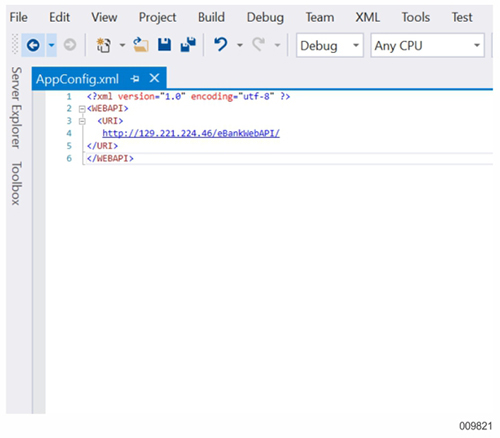Open the Server Explorer side panel
Viewport: 500px width, 438px height.
click(16, 108)
